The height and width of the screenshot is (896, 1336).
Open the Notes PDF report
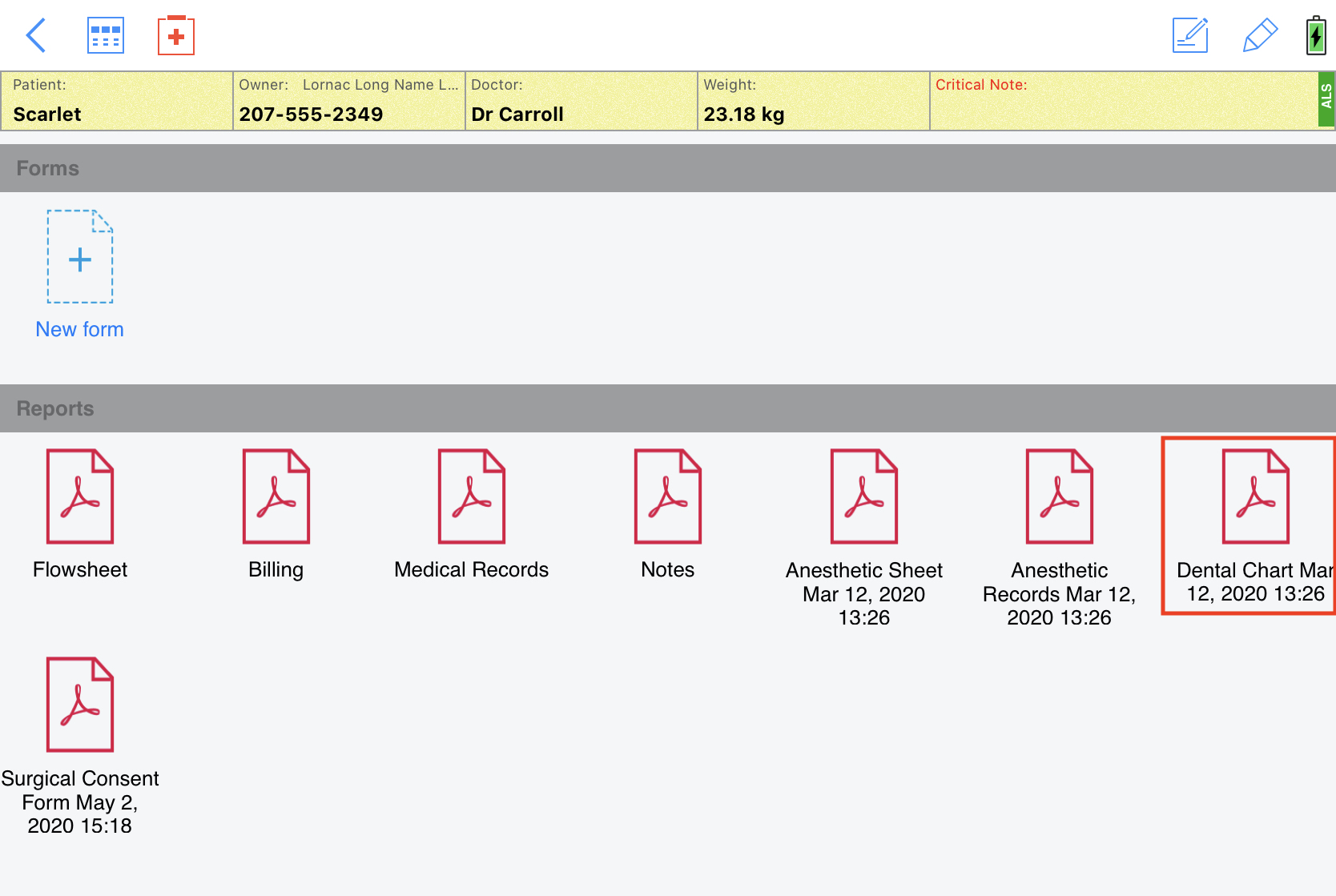tap(667, 496)
